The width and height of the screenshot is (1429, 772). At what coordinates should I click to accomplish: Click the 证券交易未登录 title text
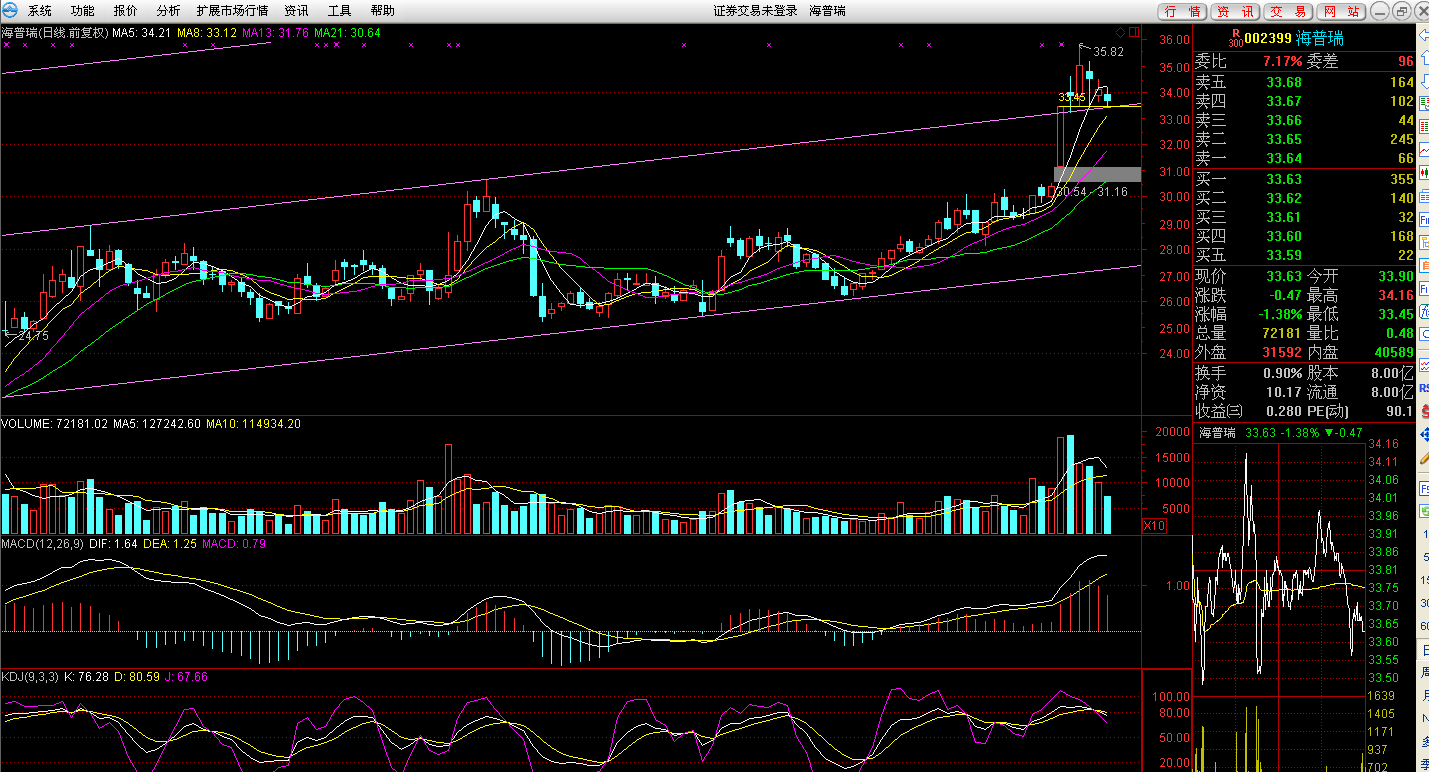click(x=756, y=11)
